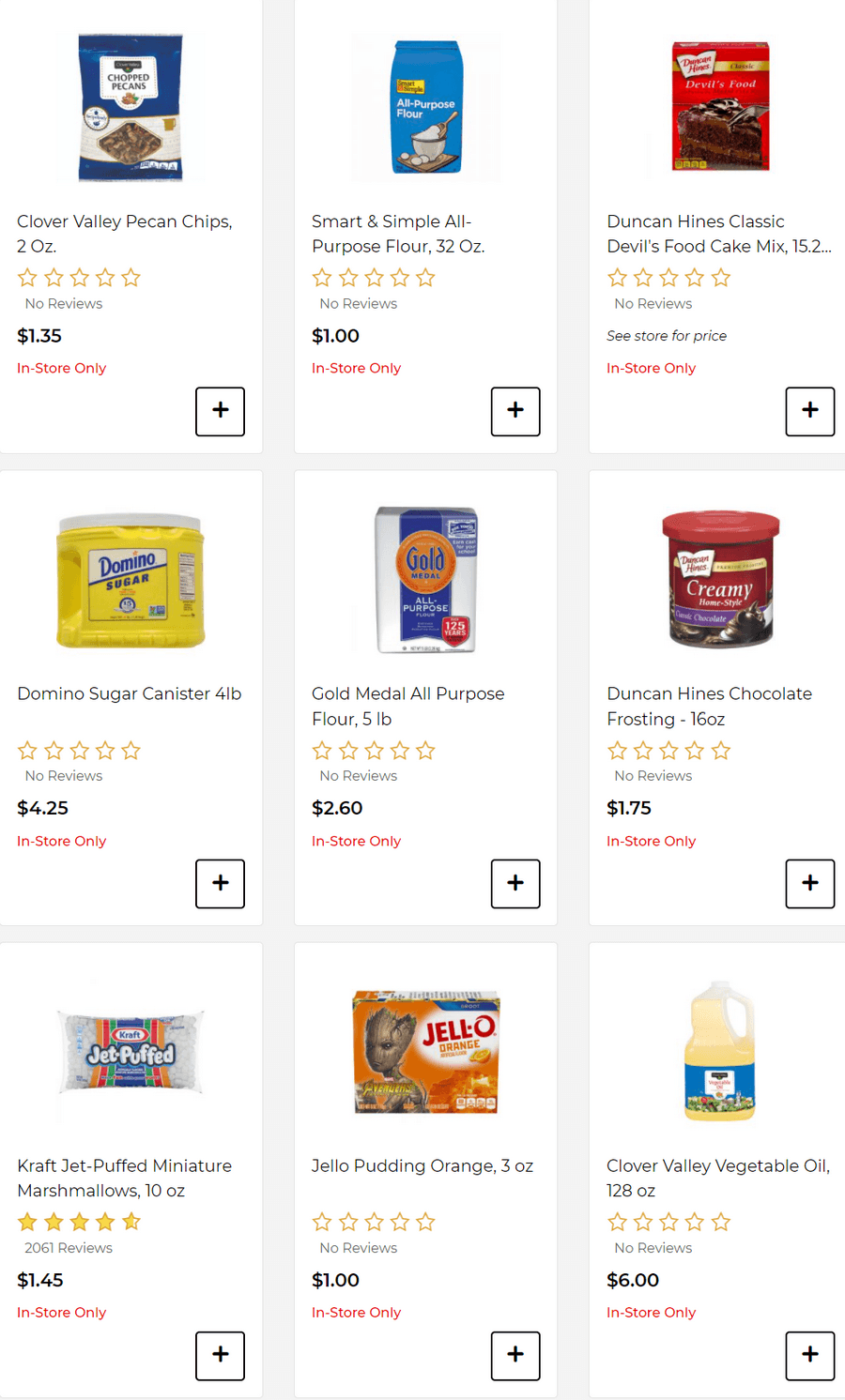Screen dimensions: 845x1400
Task: Add Clover Valley Vegetable Oil to cart
Action: (809, 1355)
